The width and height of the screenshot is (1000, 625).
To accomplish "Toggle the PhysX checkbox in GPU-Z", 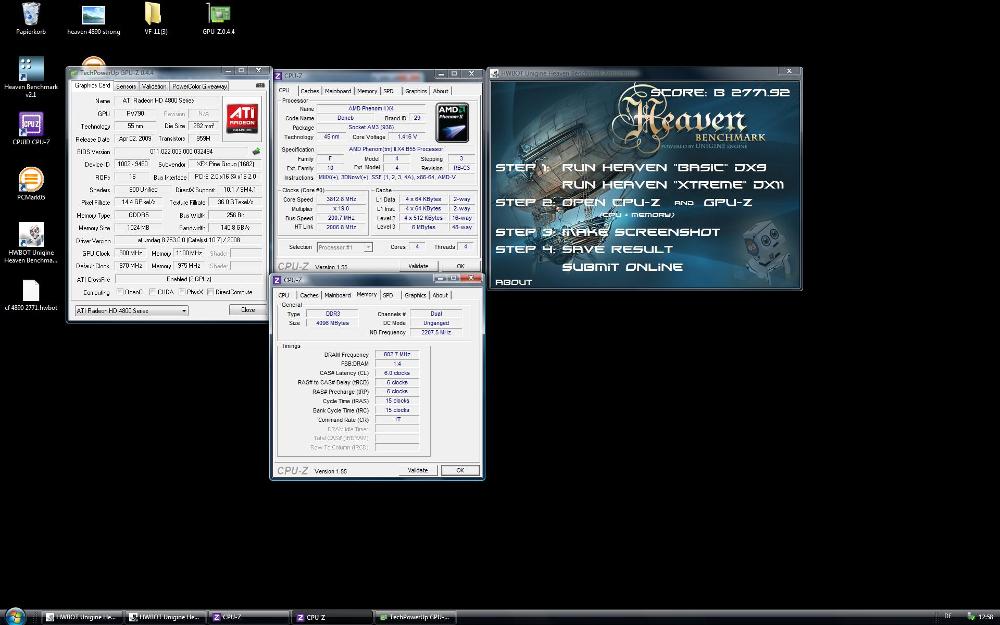I will 182,292.
